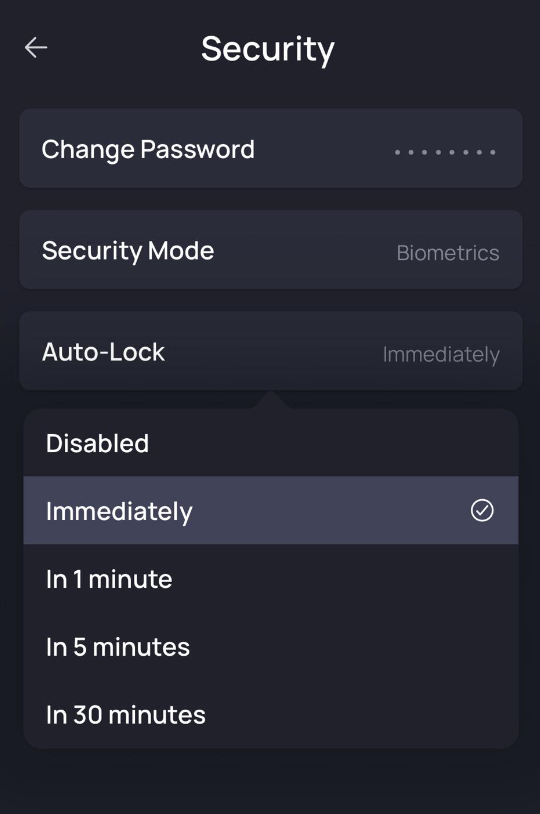Click the masked password dots
This screenshot has height=814, width=540.
pyautogui.click(x=445, y=152)
